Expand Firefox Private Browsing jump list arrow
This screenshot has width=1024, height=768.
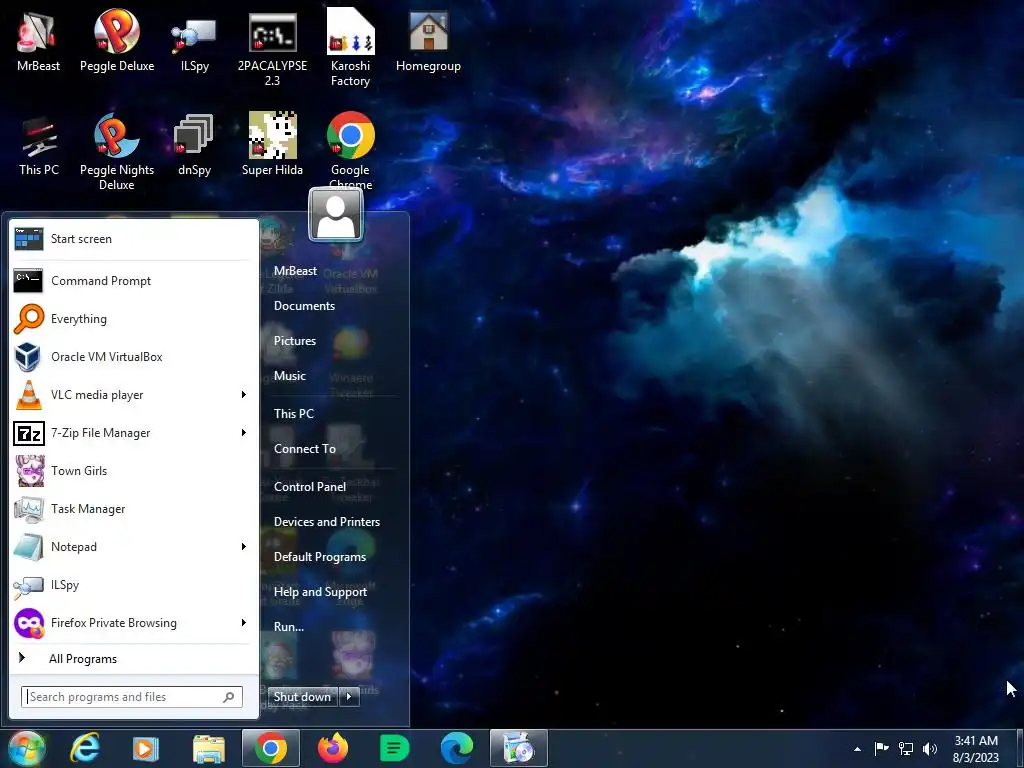tap(244, 622)
